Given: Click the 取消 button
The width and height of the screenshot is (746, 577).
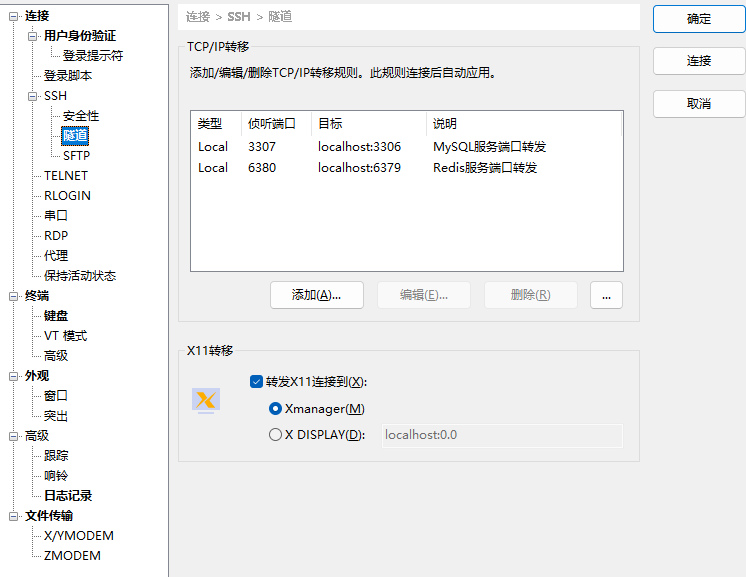Looking at the screenshot, I should point(699,104).
